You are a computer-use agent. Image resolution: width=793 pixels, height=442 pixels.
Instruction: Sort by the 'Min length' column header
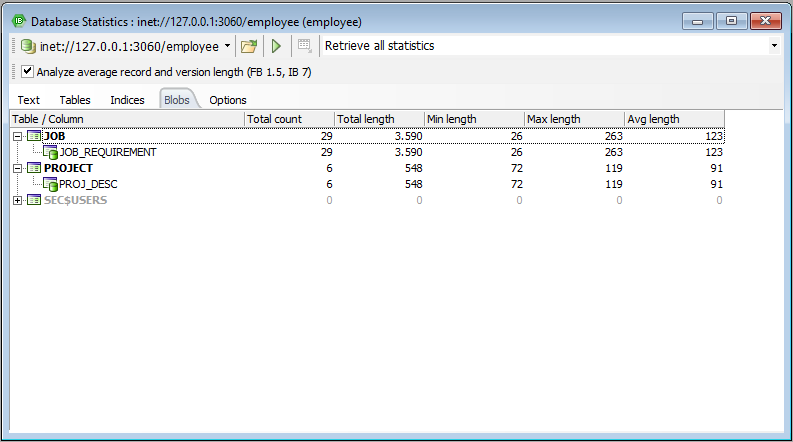pos(474,119)
